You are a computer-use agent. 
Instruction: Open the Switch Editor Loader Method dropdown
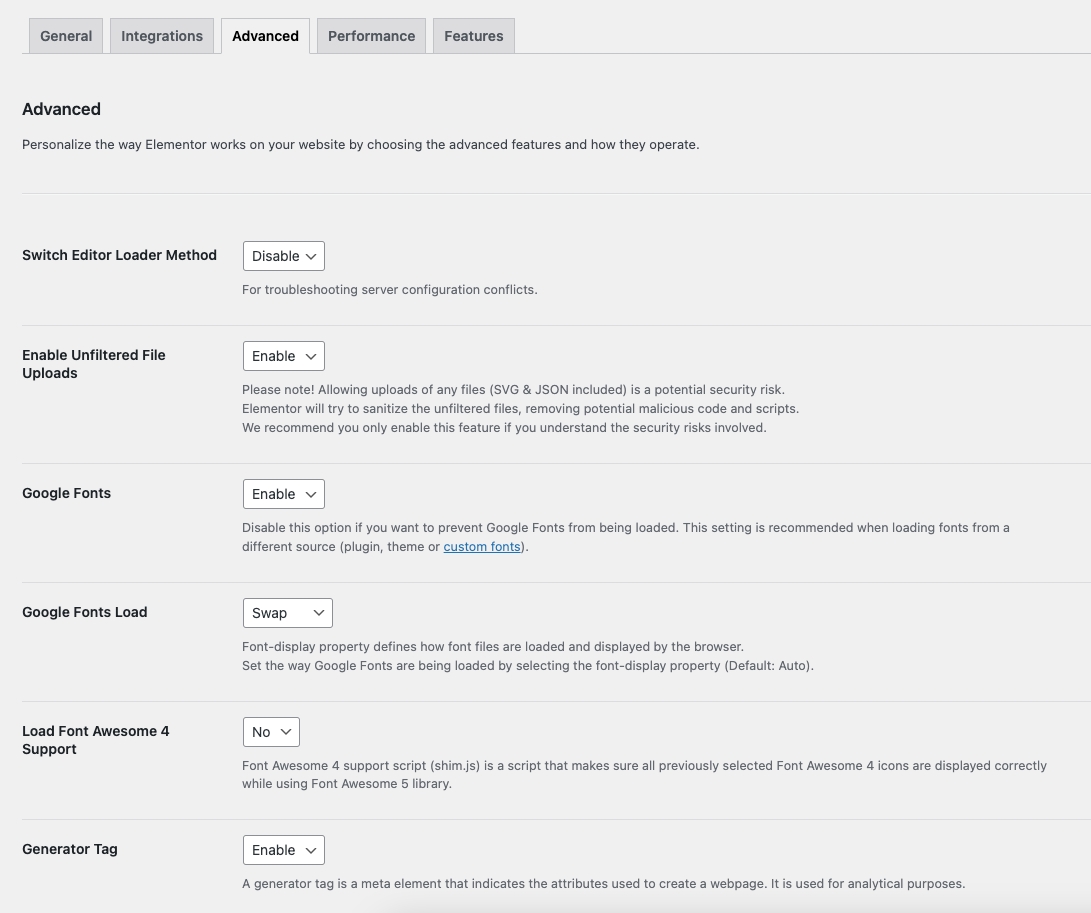coord(284,256)
